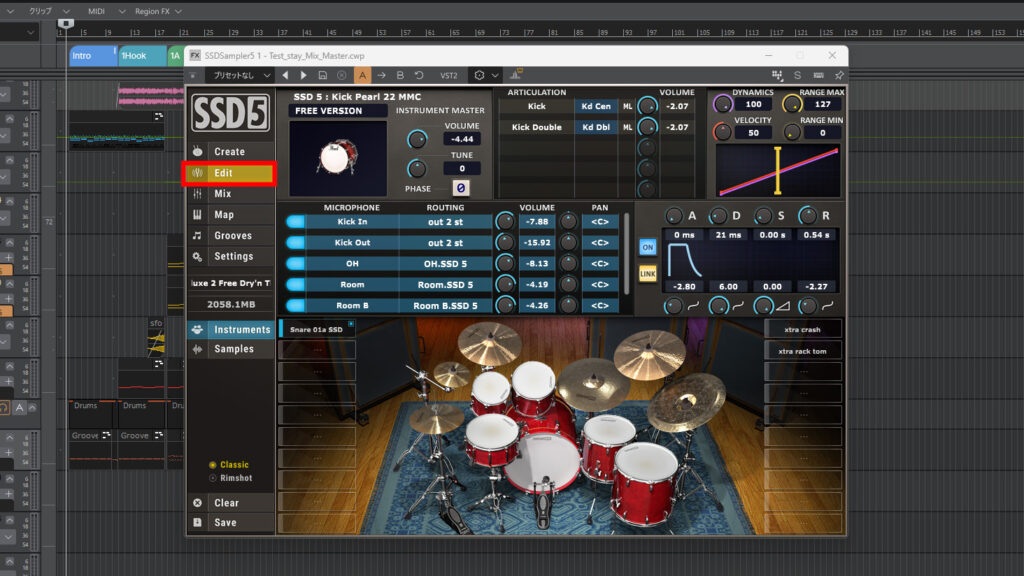Toggle the envelope ON button
Screen dimensions: 1024x576
click(x=648, y=247)
